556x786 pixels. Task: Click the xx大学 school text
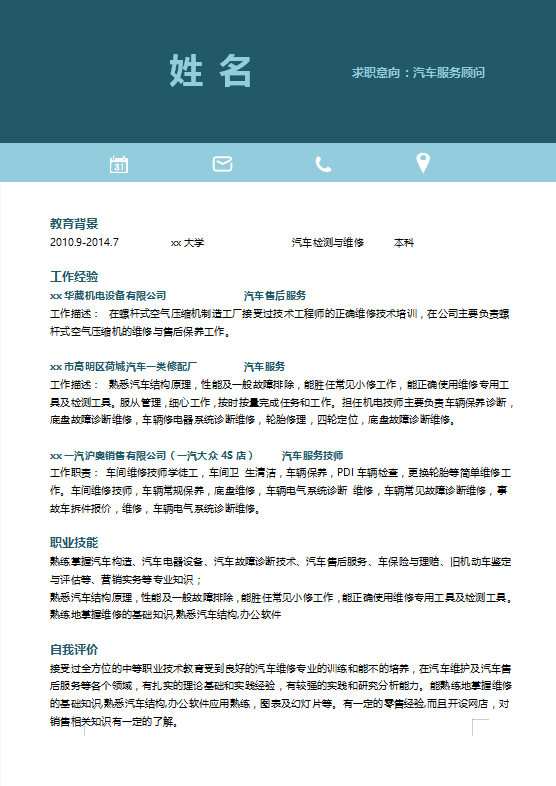pos(188,243)
